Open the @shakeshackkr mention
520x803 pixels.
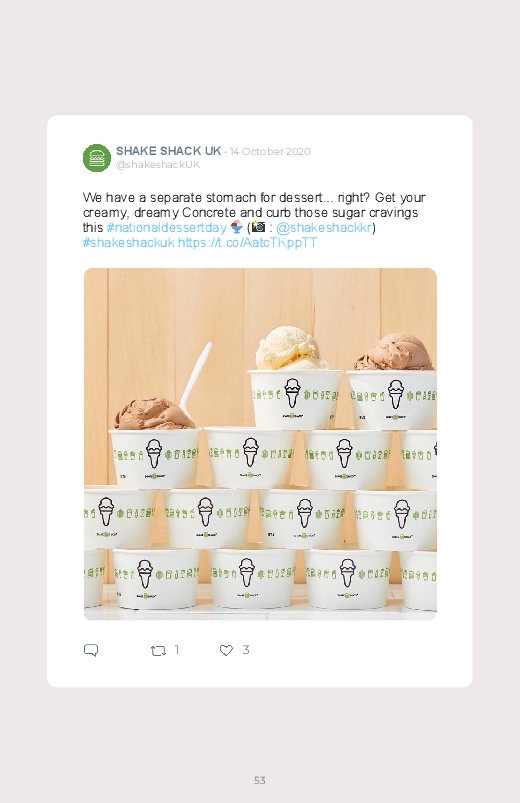tap(324, 227)
